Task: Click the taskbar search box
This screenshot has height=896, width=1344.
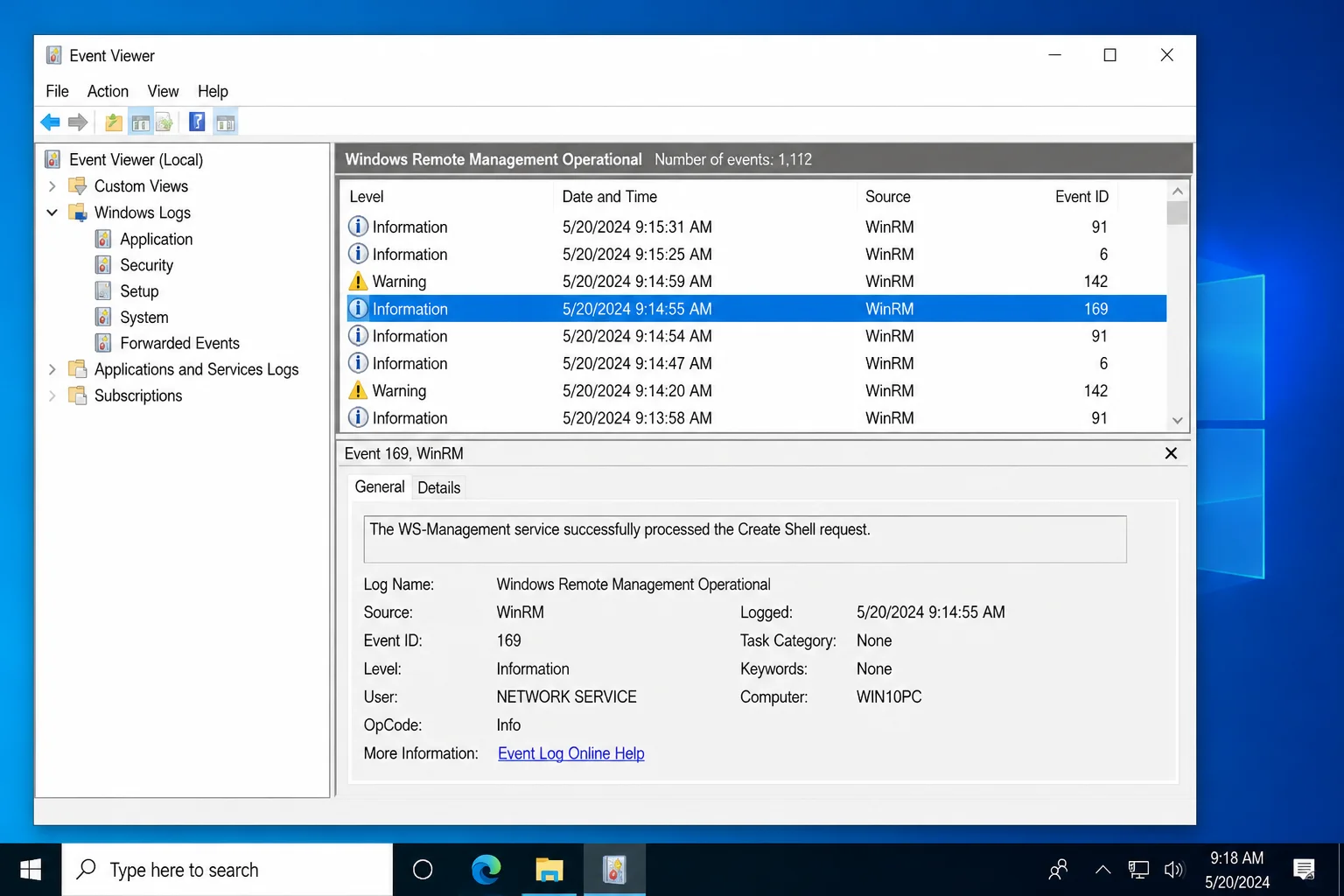Action: pyautogui.click(x=227, y=870)
